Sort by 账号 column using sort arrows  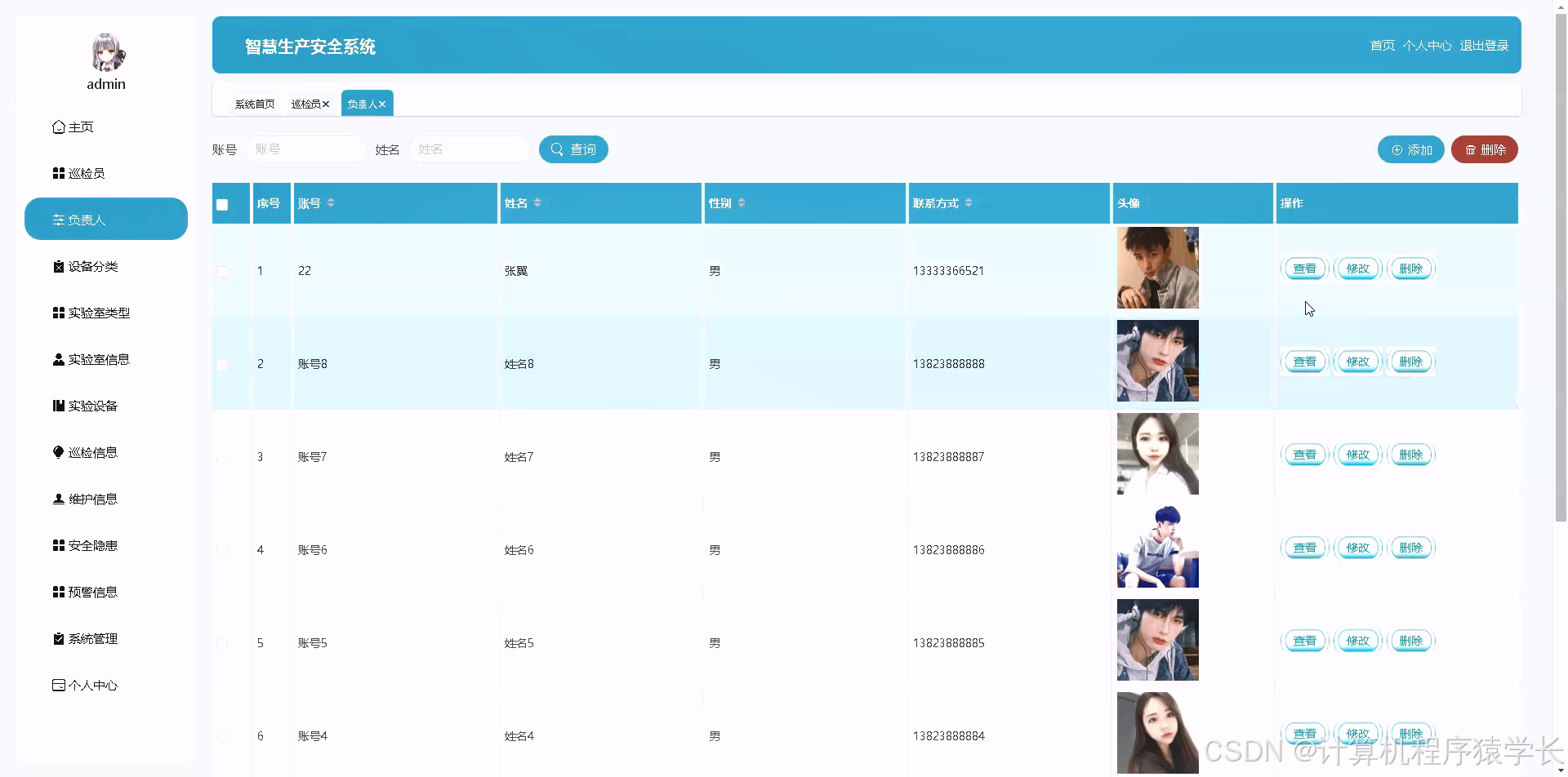pyautogui.click(x=331, y=202)
